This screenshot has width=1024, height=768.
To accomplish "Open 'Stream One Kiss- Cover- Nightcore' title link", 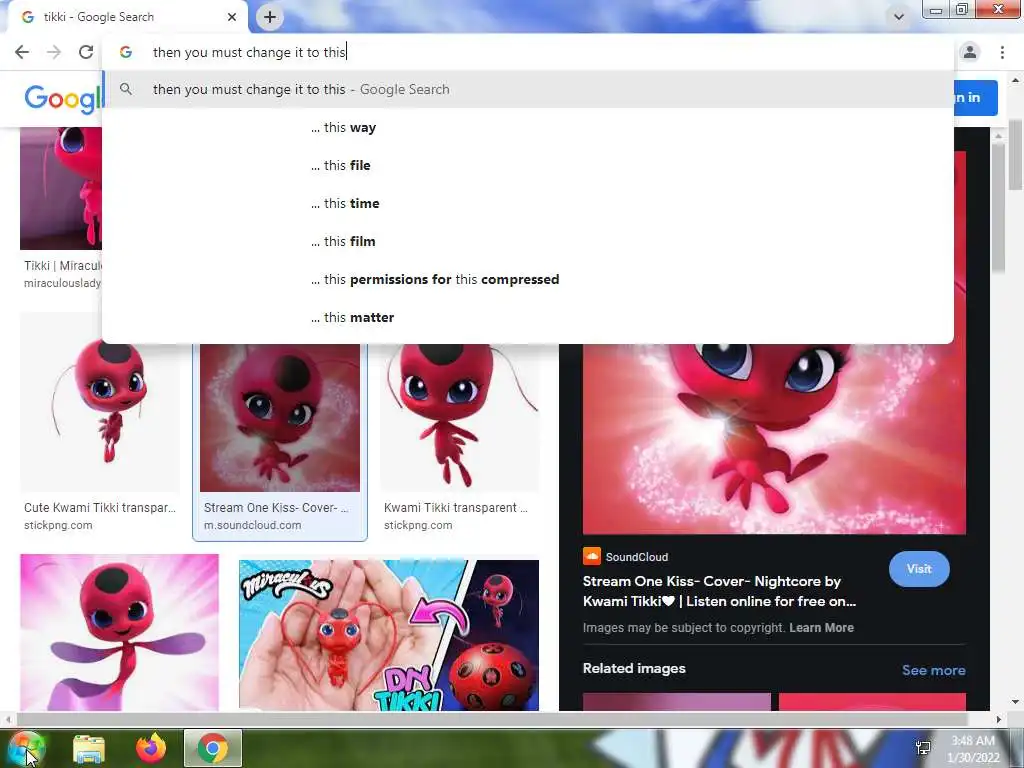I will coord(719,591).
